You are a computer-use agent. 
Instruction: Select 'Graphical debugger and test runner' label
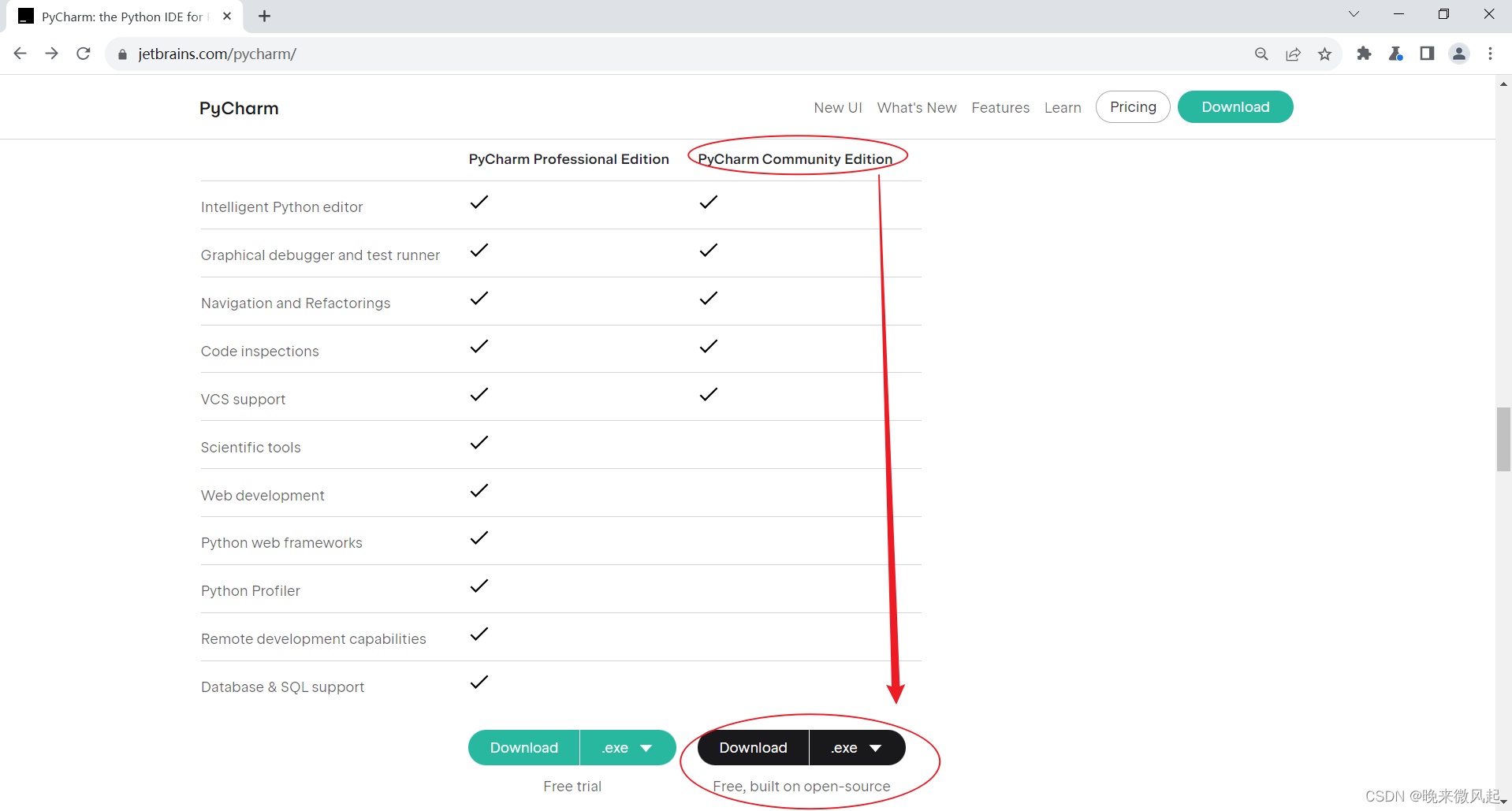(320, 255)
